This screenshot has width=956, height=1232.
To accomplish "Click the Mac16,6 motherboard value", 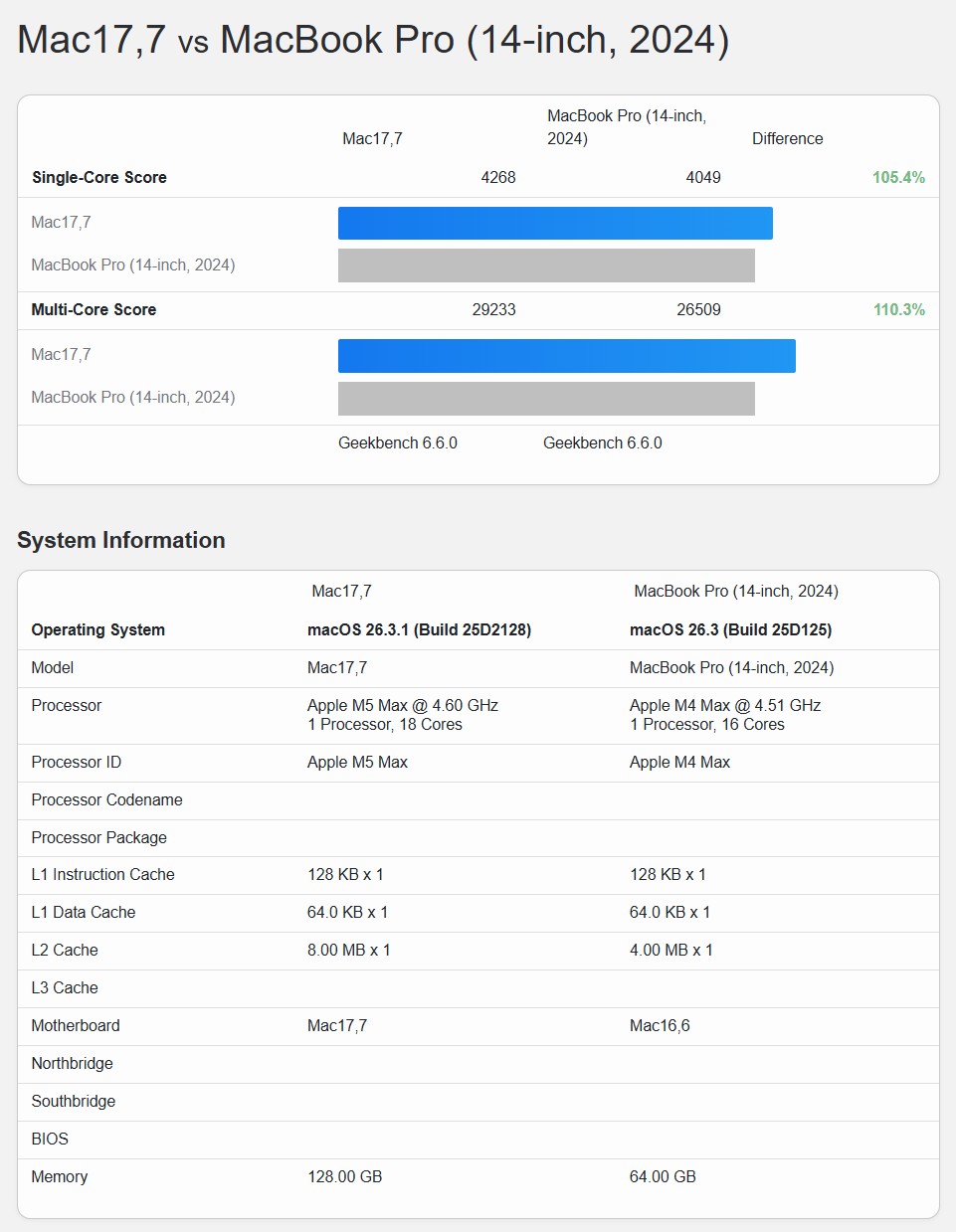I will coord(660,1025).
